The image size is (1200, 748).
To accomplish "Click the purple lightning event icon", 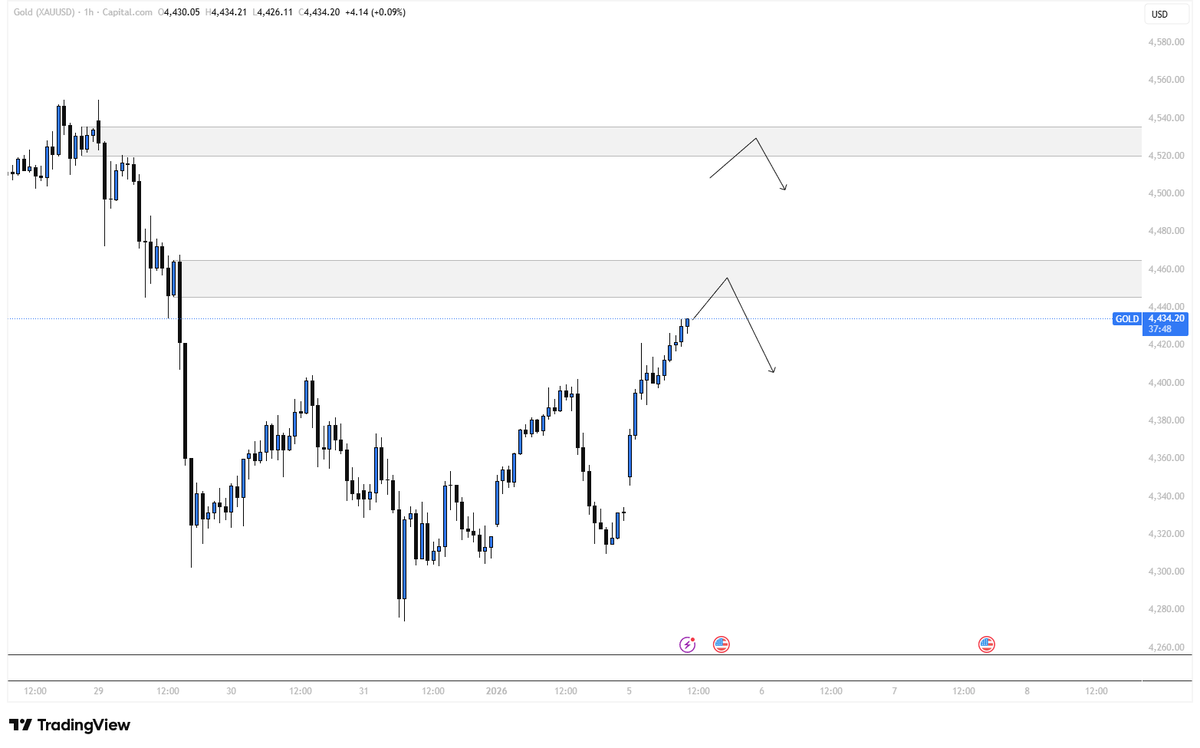I will tap(688, 645).
